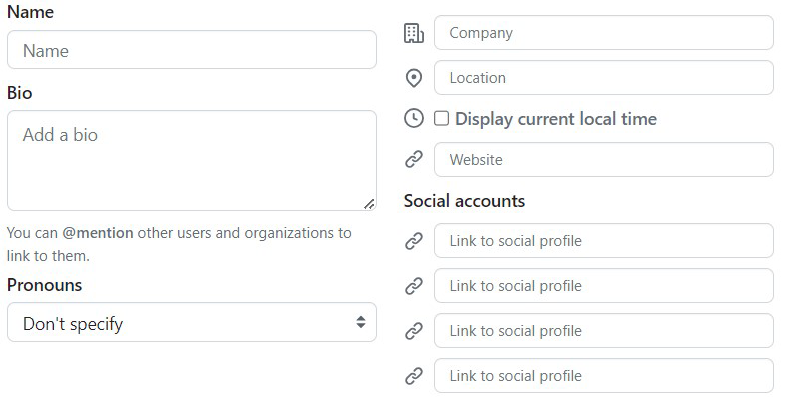
Task: Click into the Add a bio textarea
Action: point(191,160)
